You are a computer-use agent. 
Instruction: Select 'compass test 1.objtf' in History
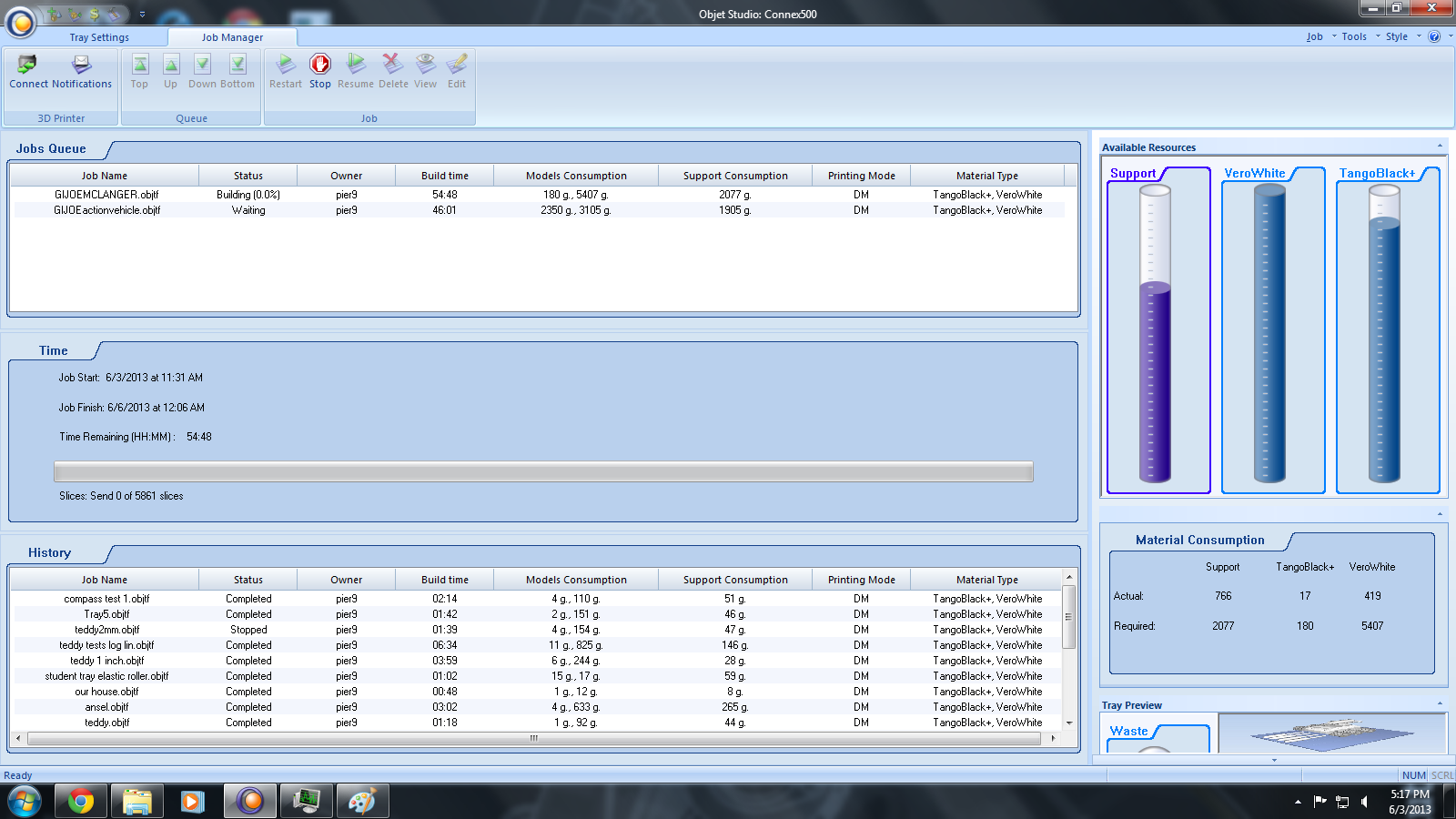[x=537, y=599]
